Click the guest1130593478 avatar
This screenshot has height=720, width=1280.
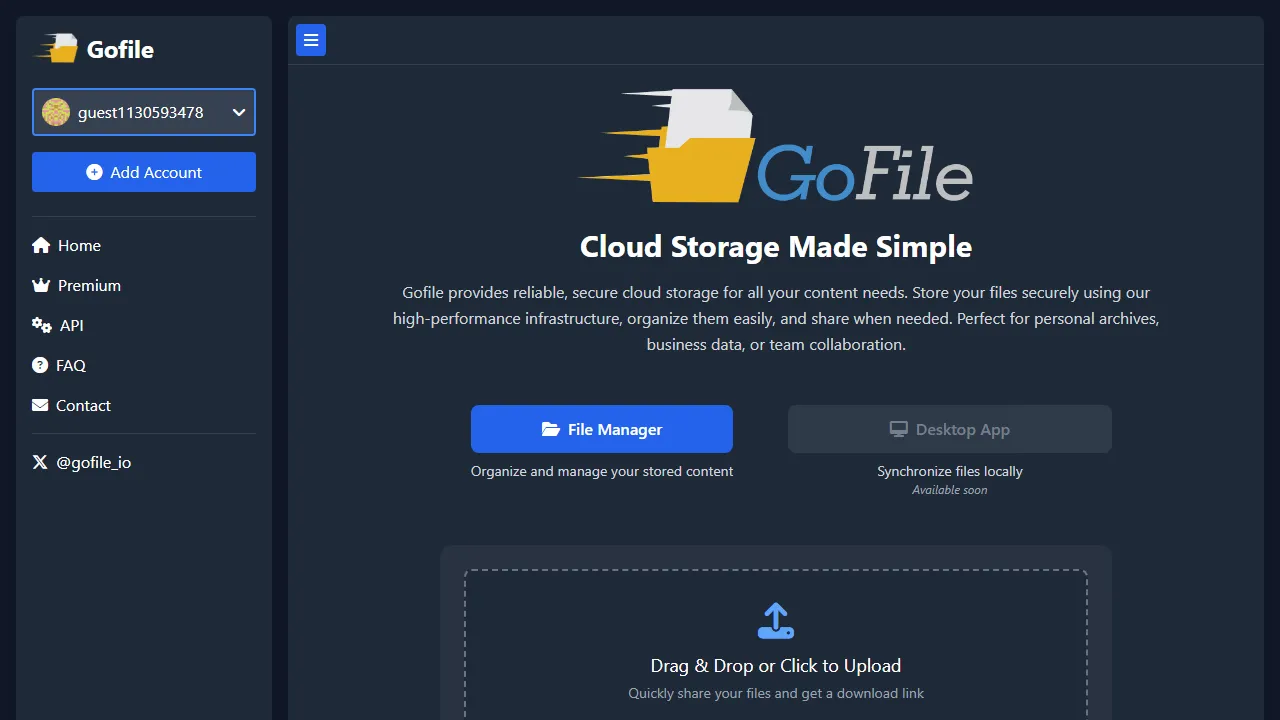pos(56,112)
